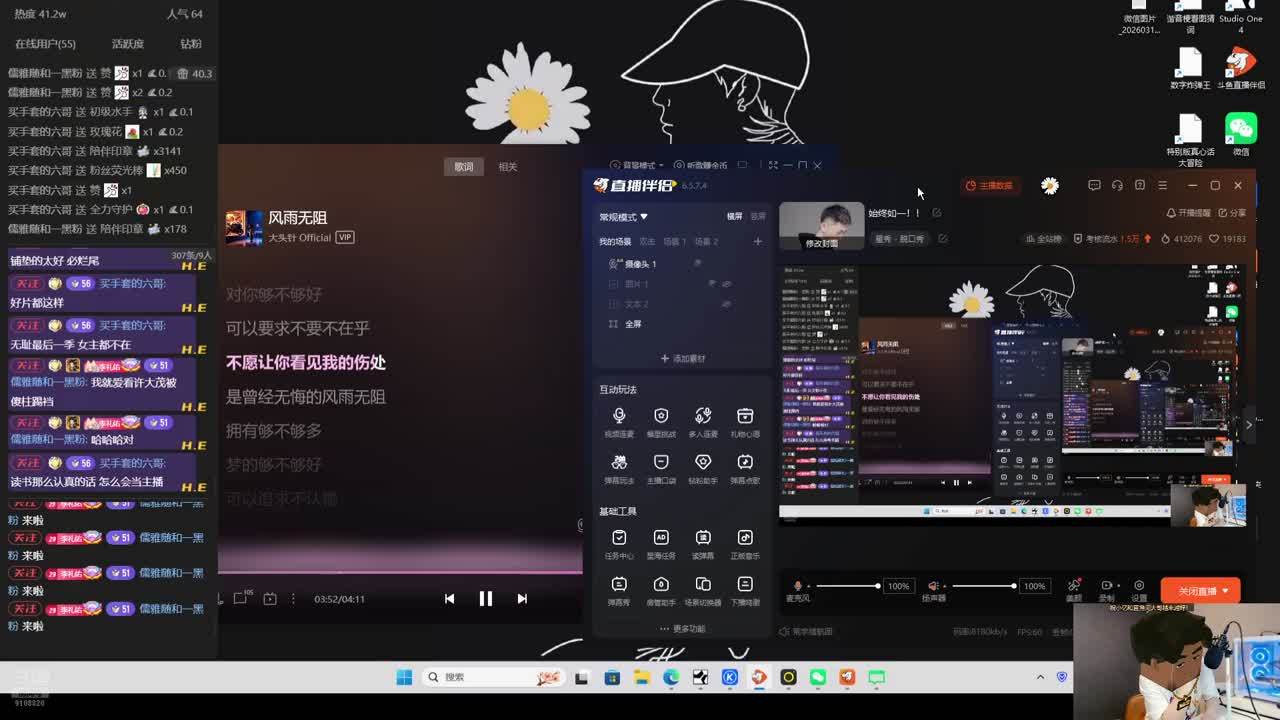1280x720 pixels.
Task: Open the 关闭直播 button dropdown arrow
Action: tap(1226, 591)
